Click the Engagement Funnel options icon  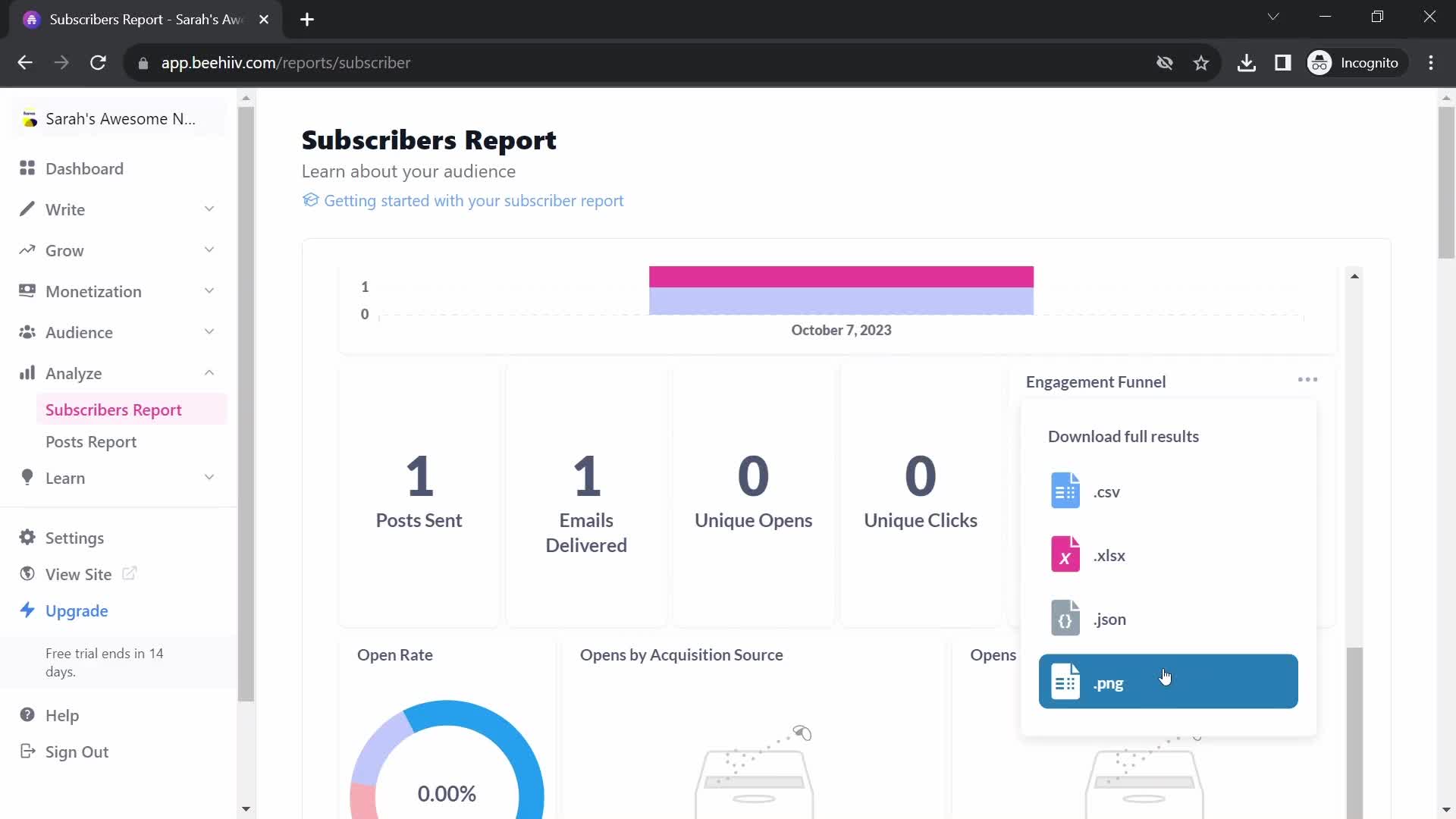(1310, 380)
